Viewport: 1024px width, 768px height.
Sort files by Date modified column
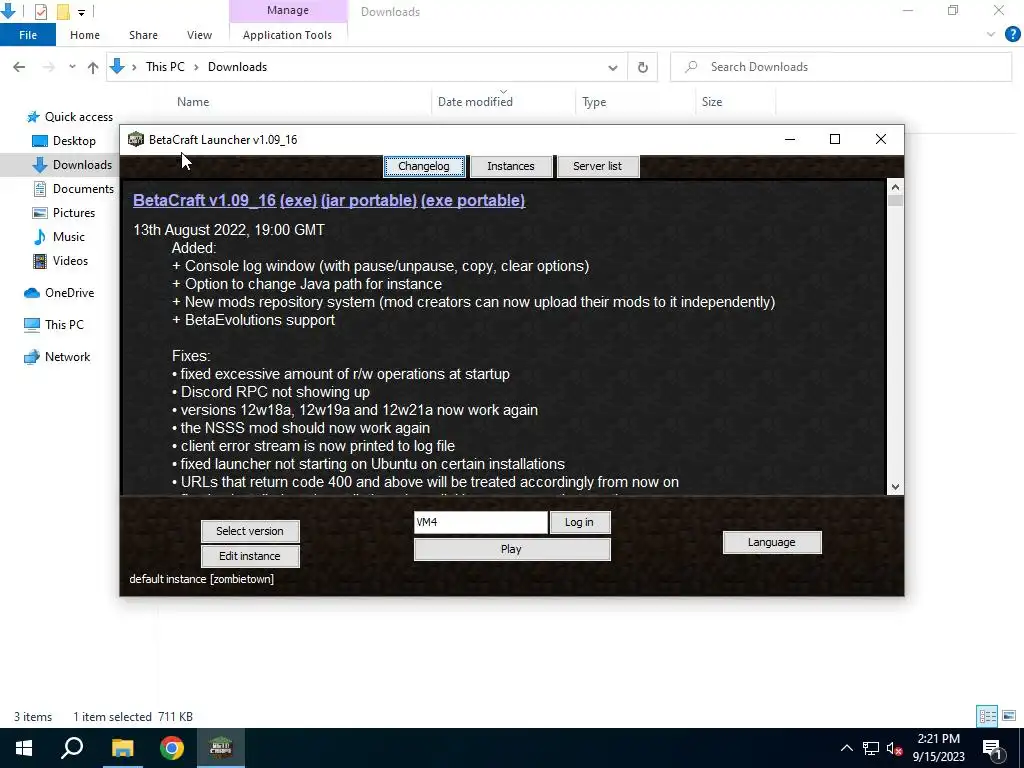(475, 102)
